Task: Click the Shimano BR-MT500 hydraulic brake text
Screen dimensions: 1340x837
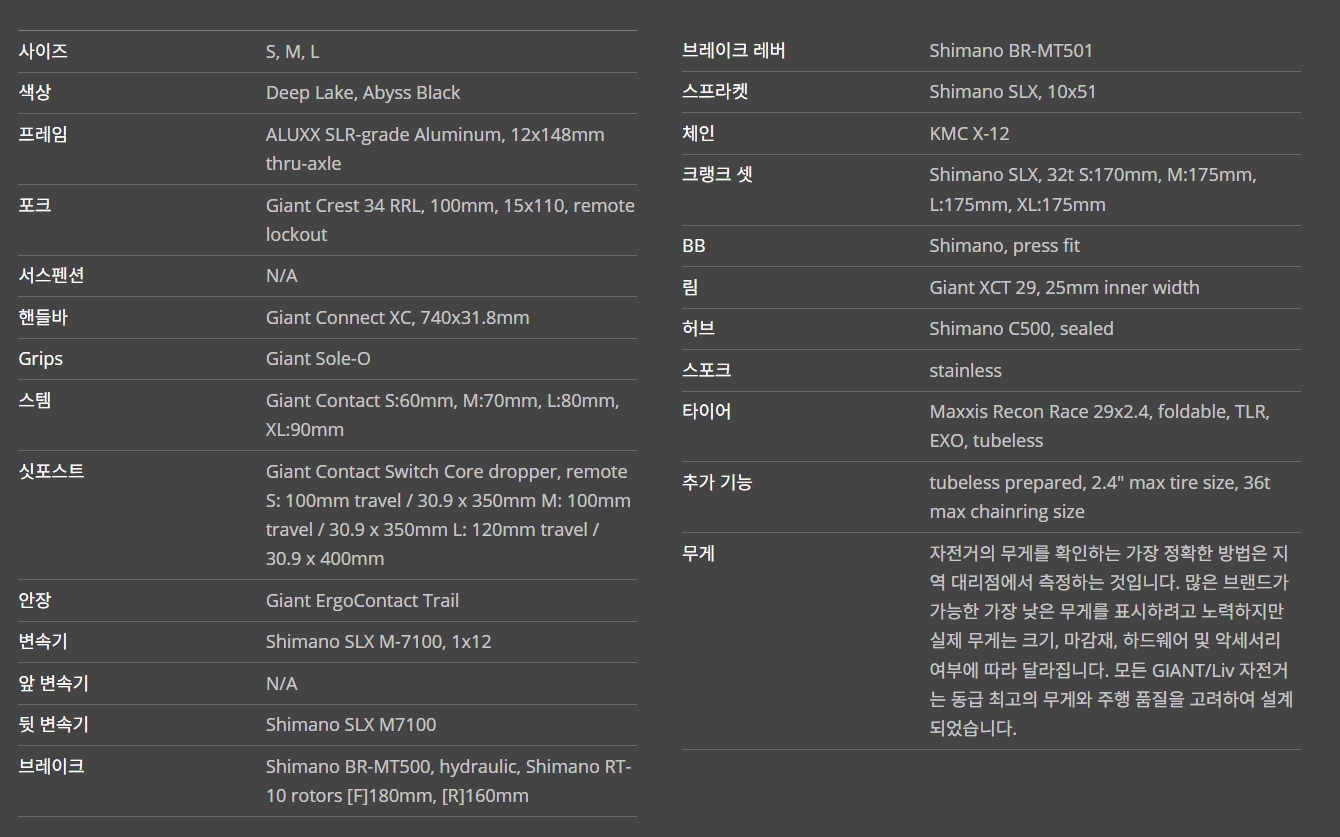Action: tap(448, 767)
